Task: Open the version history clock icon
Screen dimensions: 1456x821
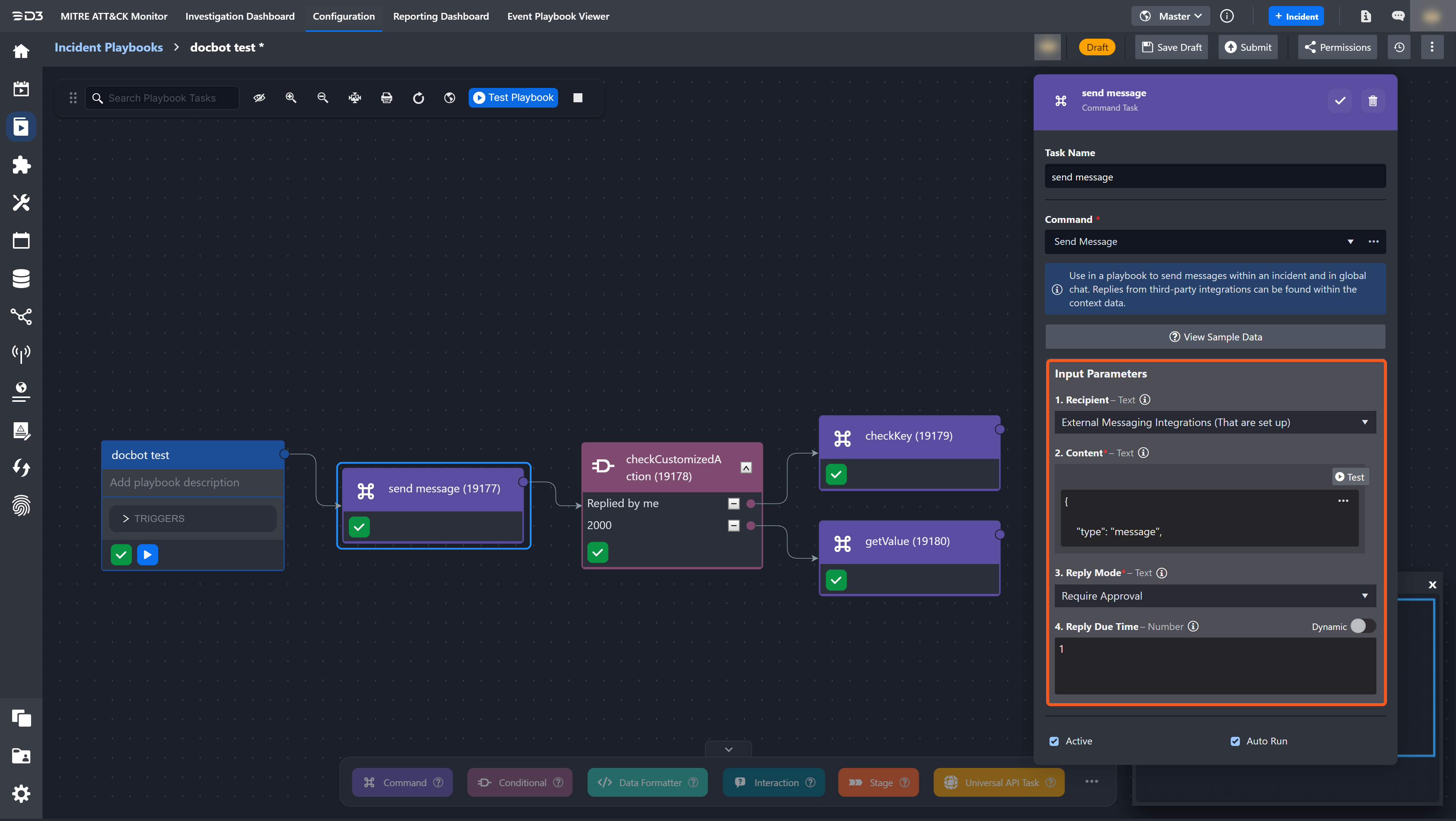Action: (x=1399, y=47)
